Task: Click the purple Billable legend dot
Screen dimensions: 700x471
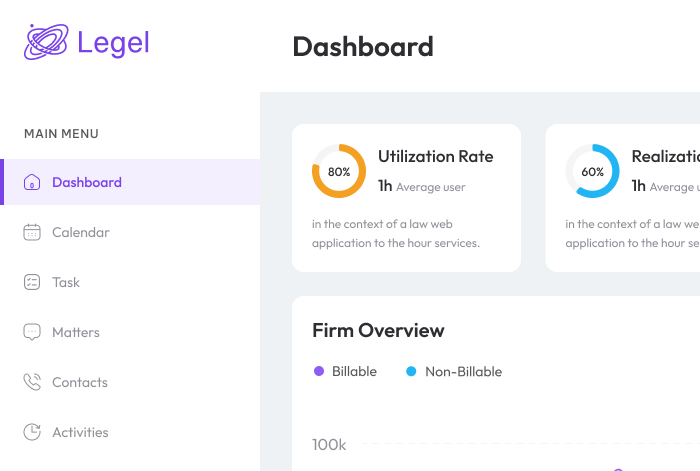Action: point(319,371)
